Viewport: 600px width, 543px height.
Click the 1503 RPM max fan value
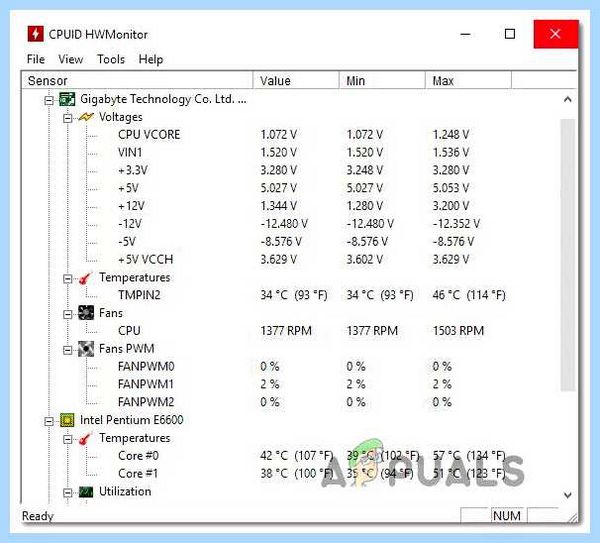(458, 331)
